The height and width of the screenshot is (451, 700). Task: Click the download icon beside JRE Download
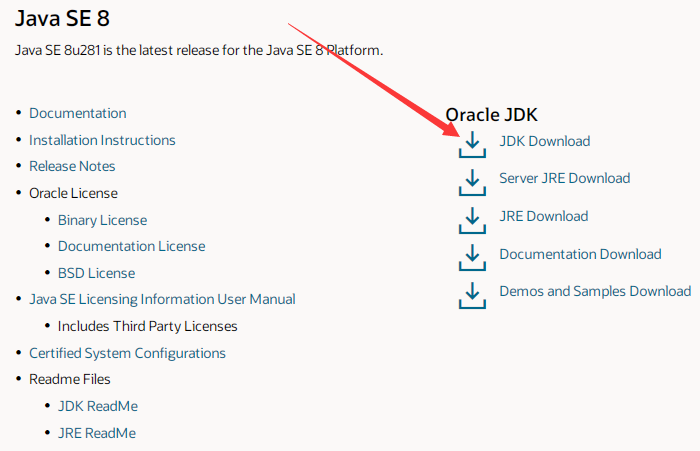471,219
